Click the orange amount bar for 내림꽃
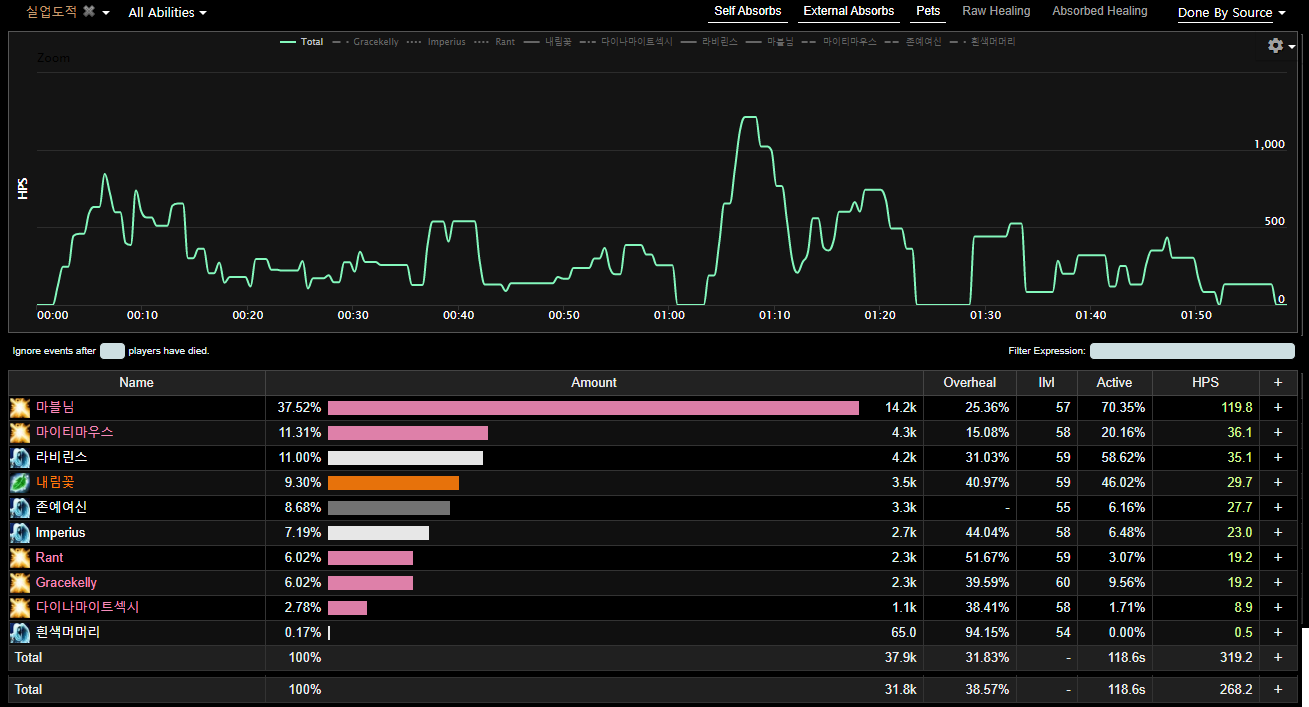 click(393, 482)
